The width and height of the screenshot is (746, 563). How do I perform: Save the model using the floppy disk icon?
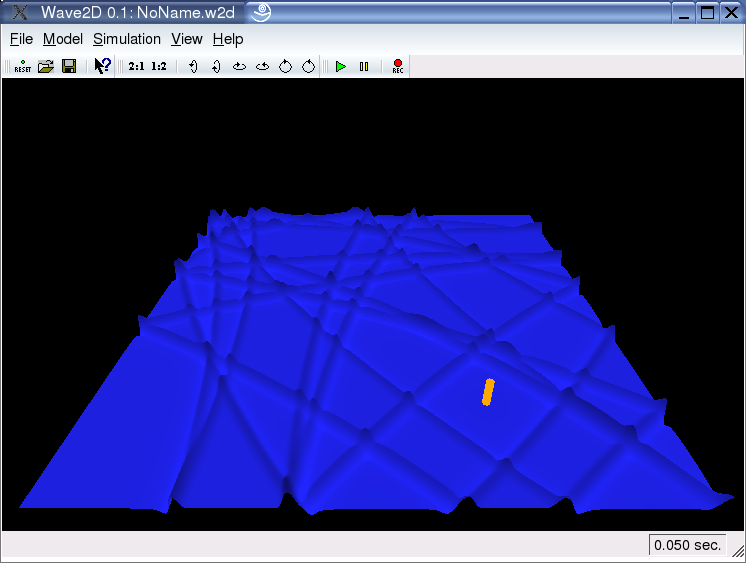pos(69,67)
